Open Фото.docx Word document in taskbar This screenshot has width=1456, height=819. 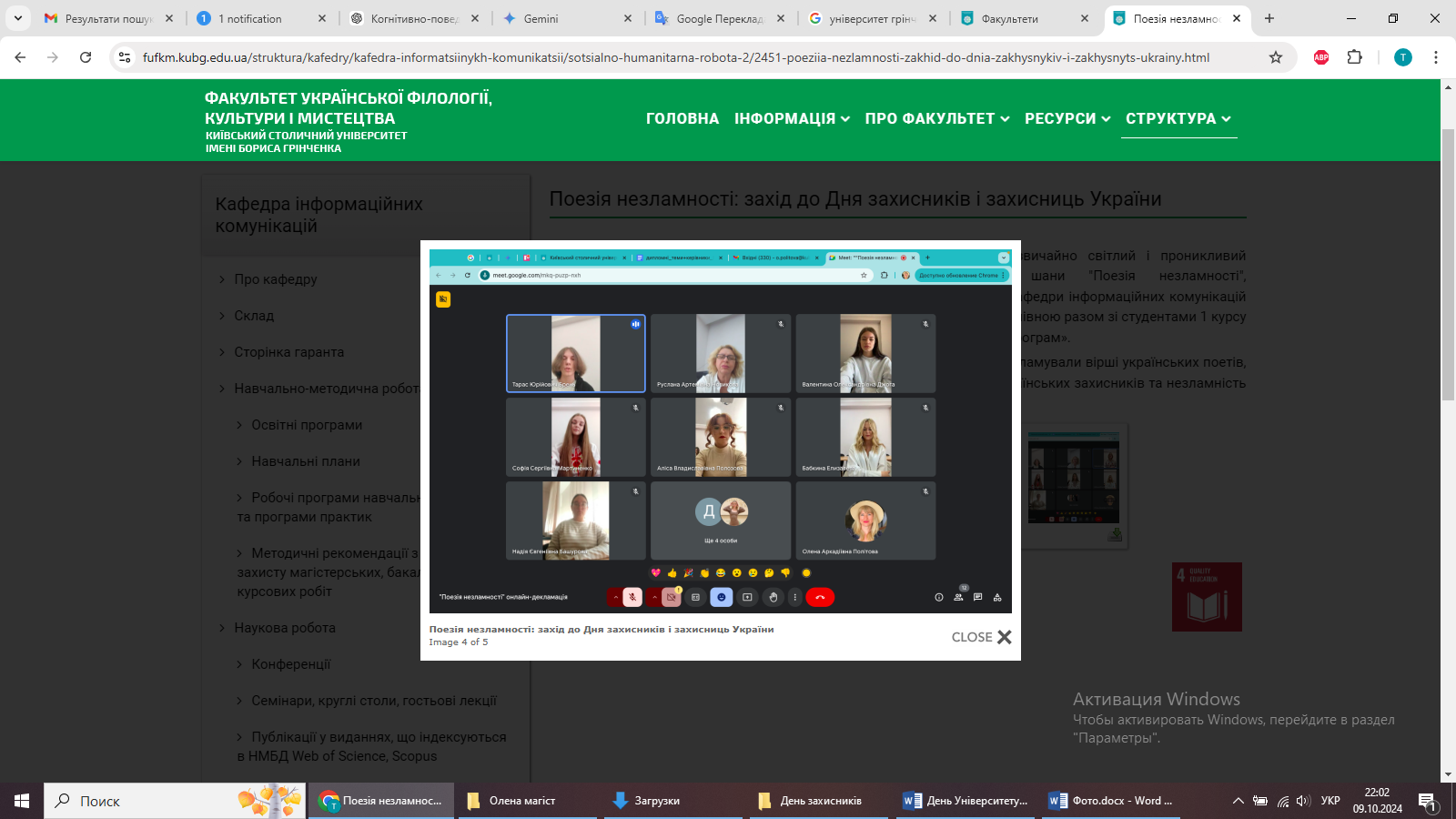tap(1112, 801)
